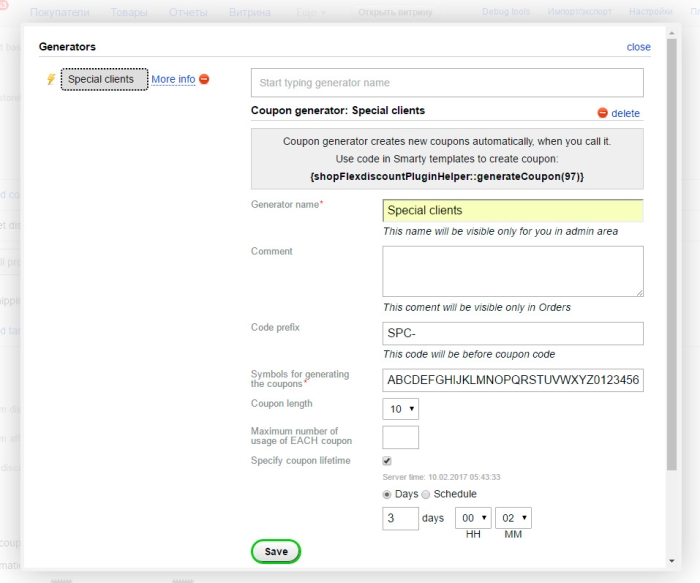The width and height of the screenshot is (700, 583).
Task: Click the red delete icon in generator header
Action: click(x=602, y=113)
